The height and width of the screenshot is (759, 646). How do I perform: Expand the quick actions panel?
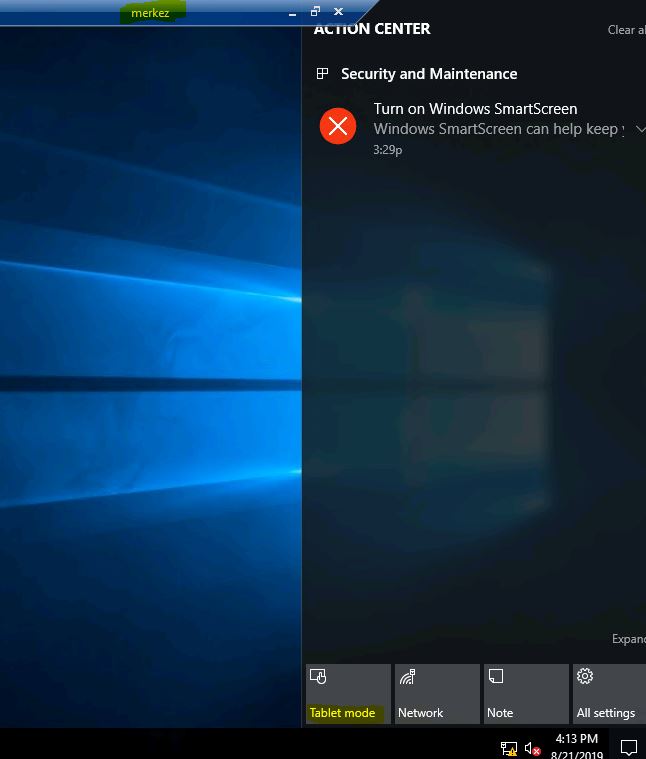coord(629,639)
